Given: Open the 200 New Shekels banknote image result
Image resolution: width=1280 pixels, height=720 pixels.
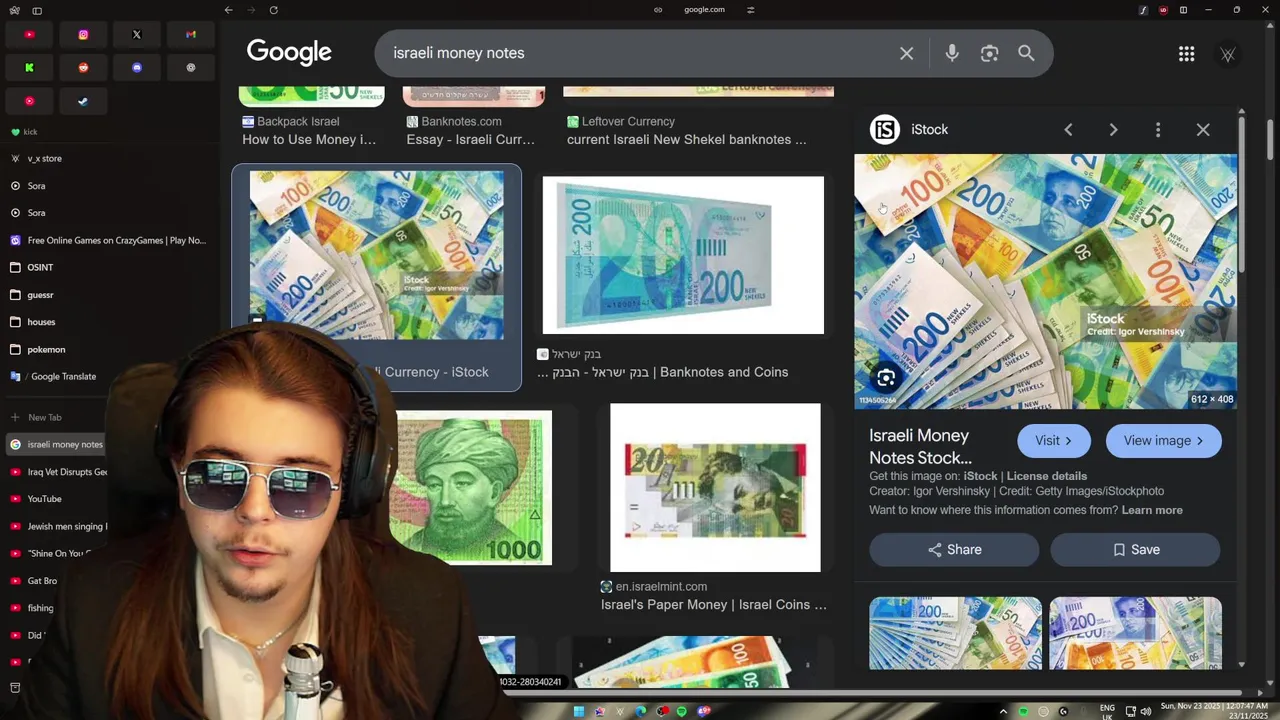Looking at the screenshot, I should click(683, 255).
